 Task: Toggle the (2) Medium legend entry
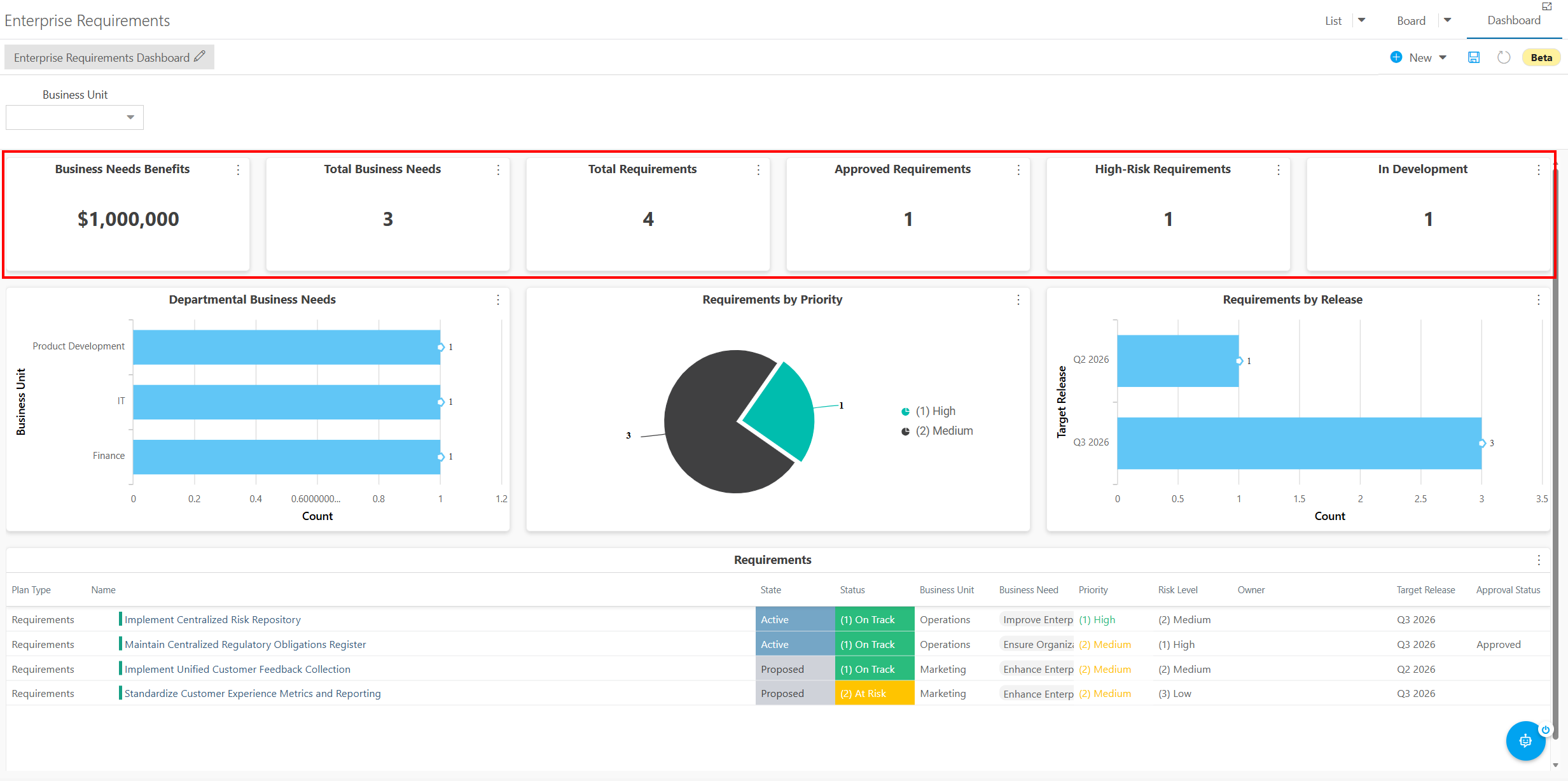click(x=937, y=431)
